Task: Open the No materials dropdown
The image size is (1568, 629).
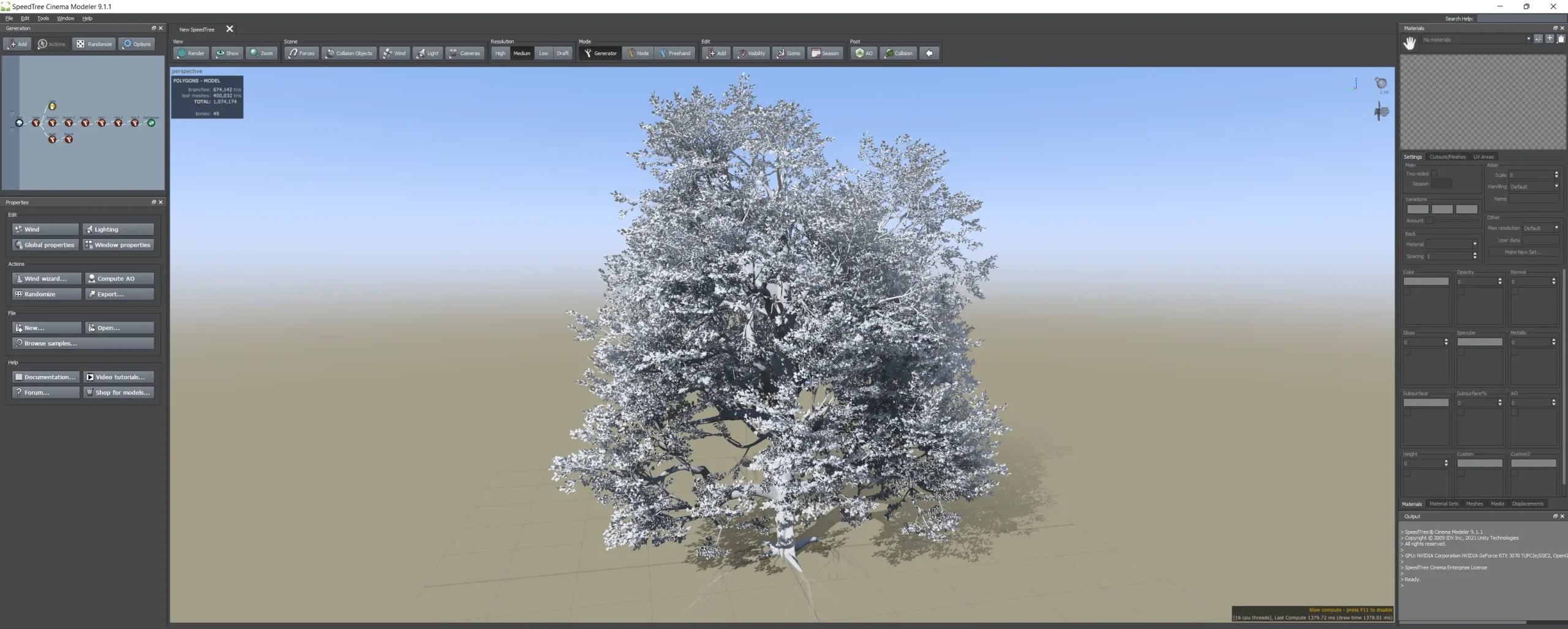Action: tap(1476, 40)
